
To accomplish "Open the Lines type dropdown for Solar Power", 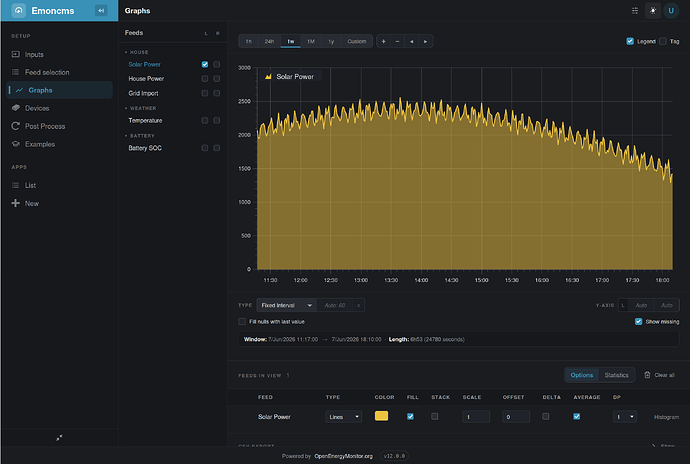I will click(x=344, y=417).
